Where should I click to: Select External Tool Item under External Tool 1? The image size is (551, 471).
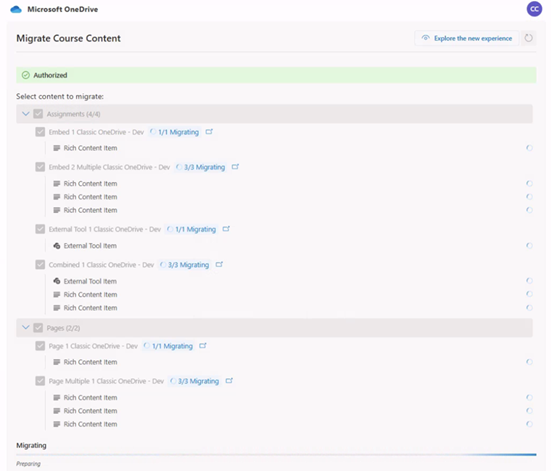[90, 246]
